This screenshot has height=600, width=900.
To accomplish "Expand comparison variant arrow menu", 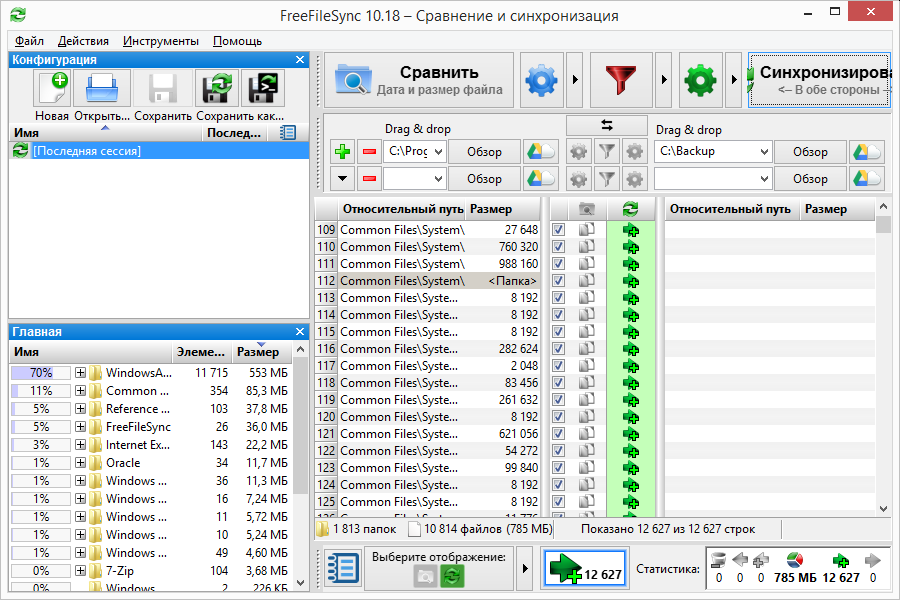I will 575,80.
